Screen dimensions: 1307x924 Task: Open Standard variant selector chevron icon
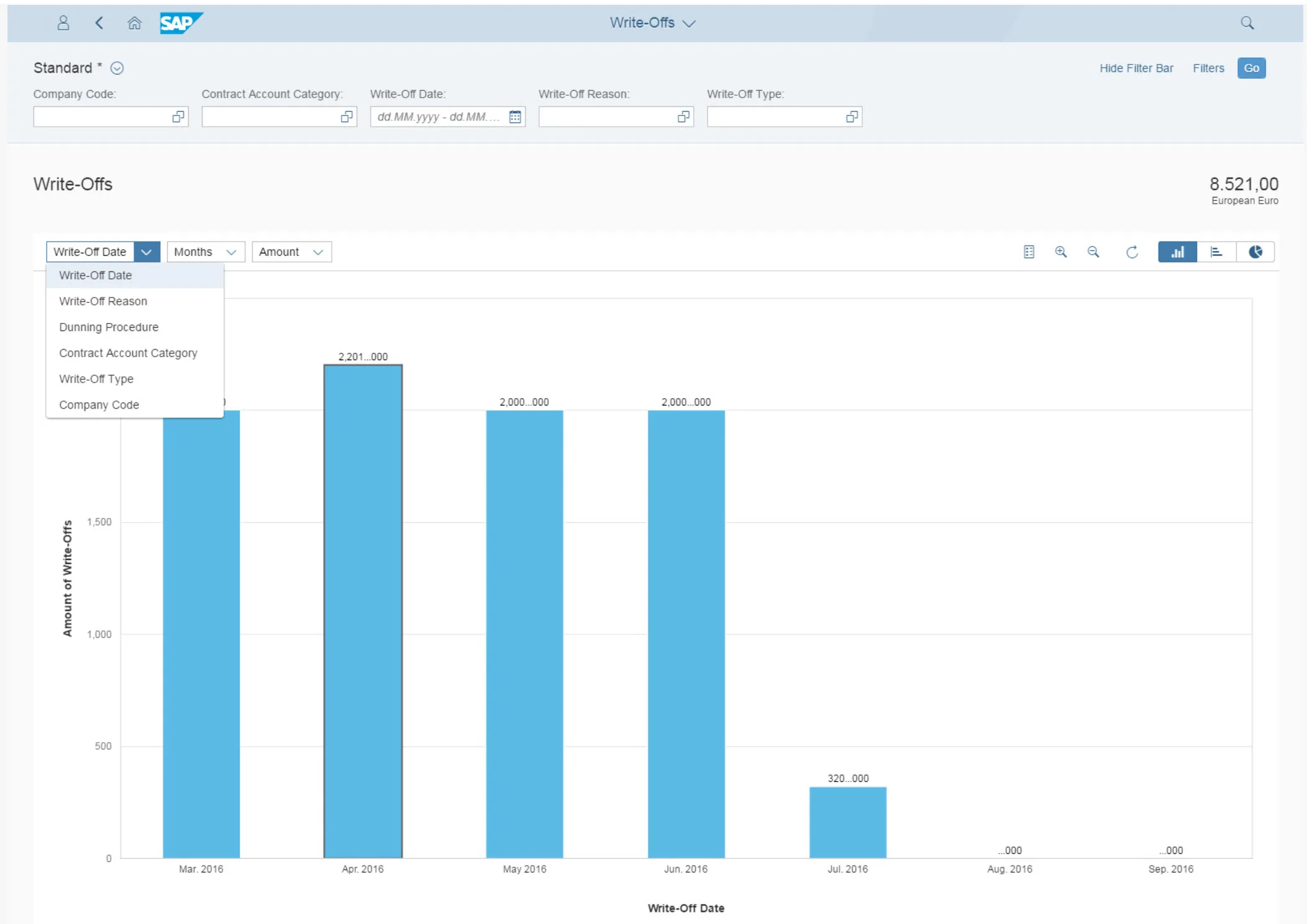tap(117, 68)
